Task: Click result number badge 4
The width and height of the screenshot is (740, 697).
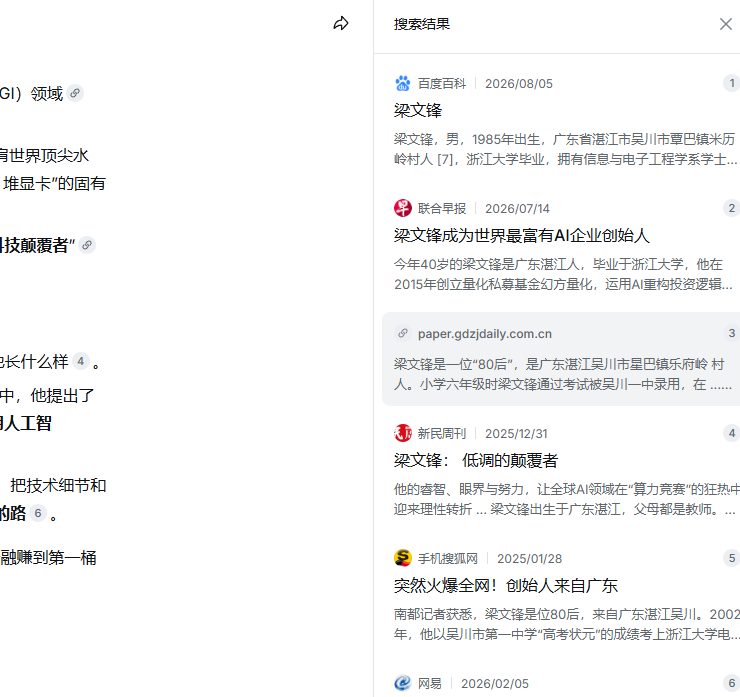Action: 732,433
